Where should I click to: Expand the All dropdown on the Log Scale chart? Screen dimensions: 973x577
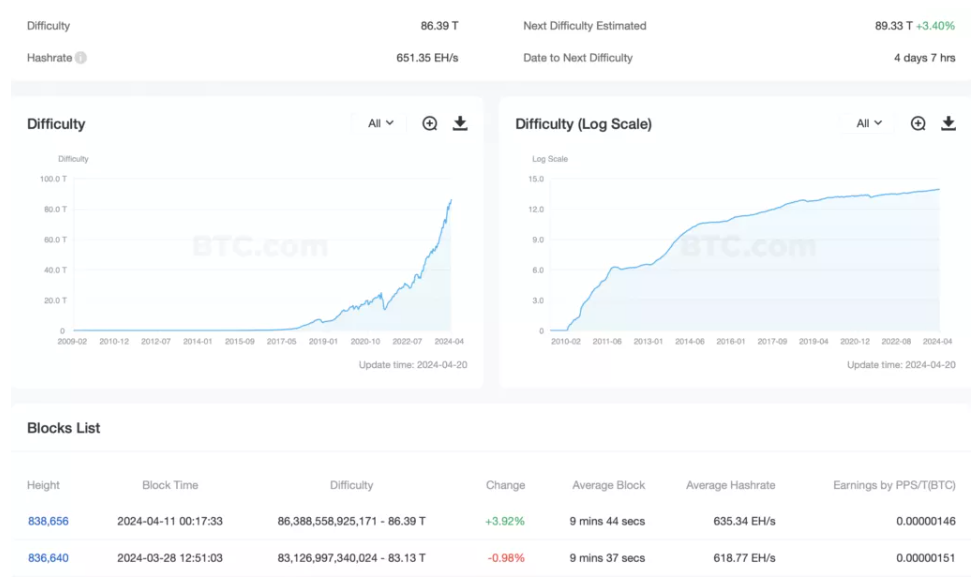[x=868, y=124]
